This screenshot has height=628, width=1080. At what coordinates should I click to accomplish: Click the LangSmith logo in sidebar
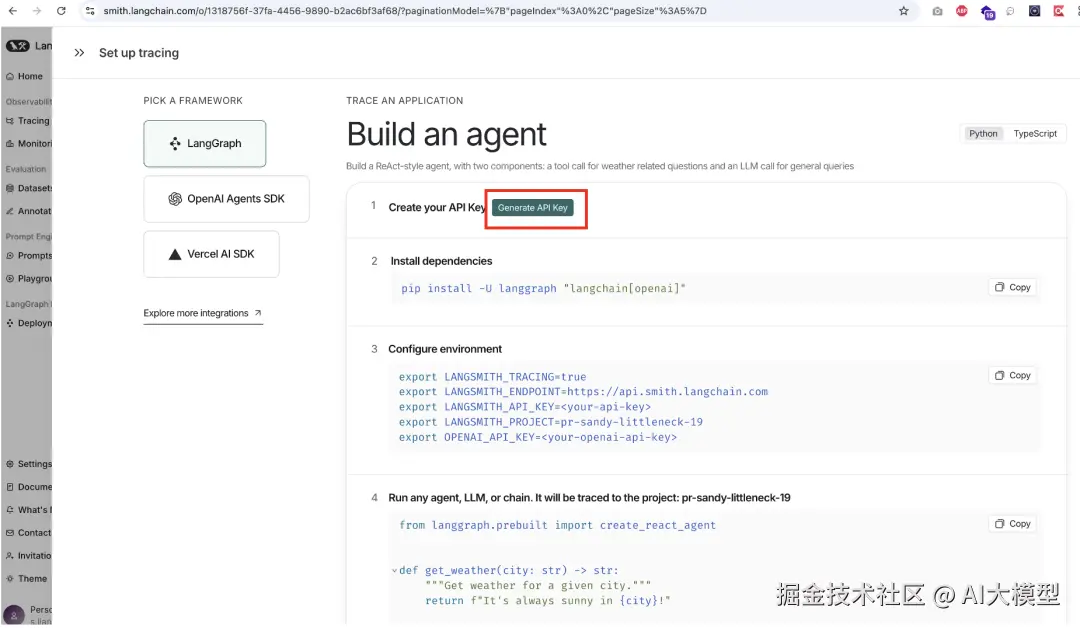click(18, 45)
